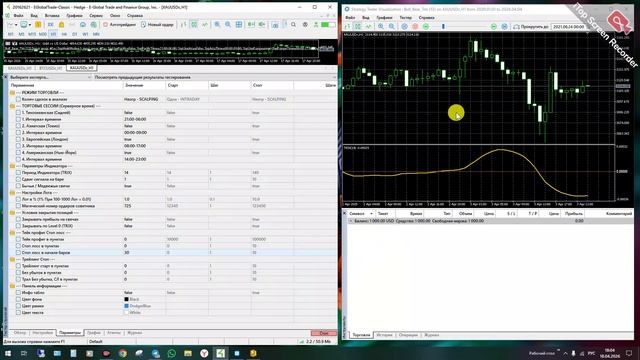Viewport: 640px width, 360px height.
Task: Select value 30 of 'Стоп лосс в начале баров'
Action: tap(144, 253)
